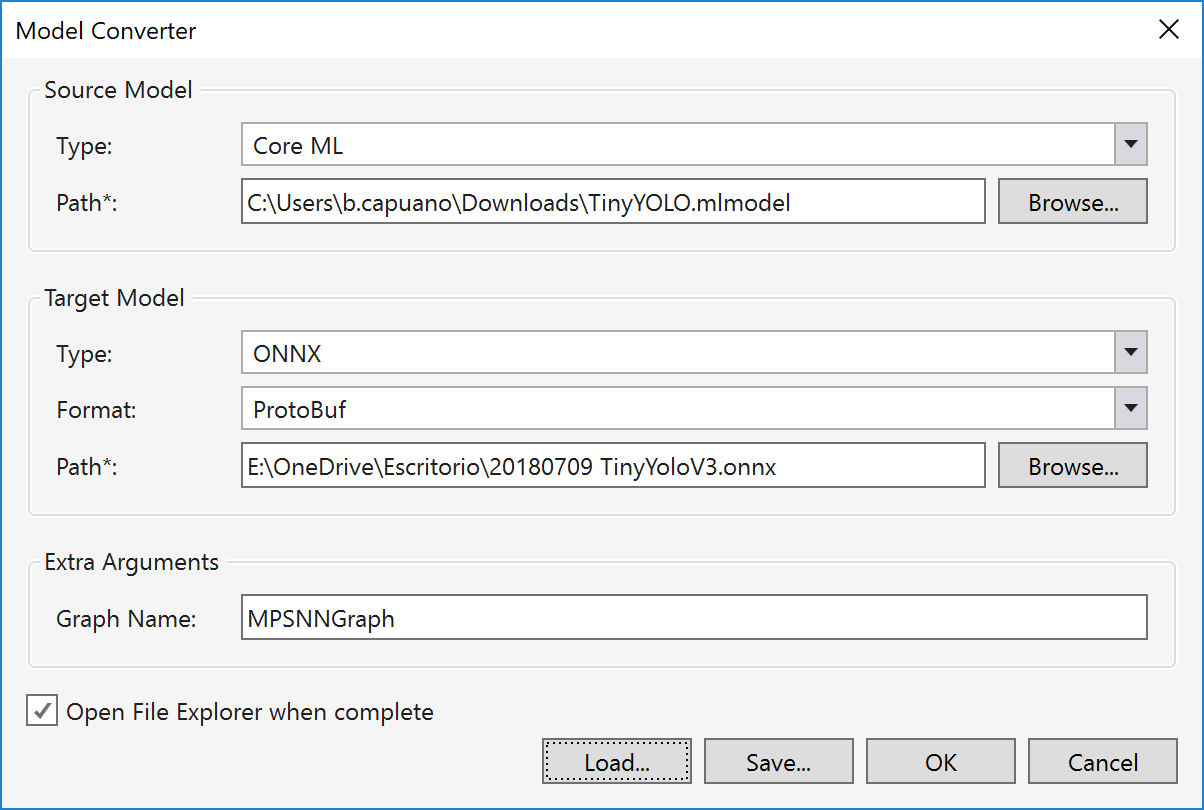1204x810 pixels.
Task: Click the Target Model path text field
Action: [x=613, y=465]
